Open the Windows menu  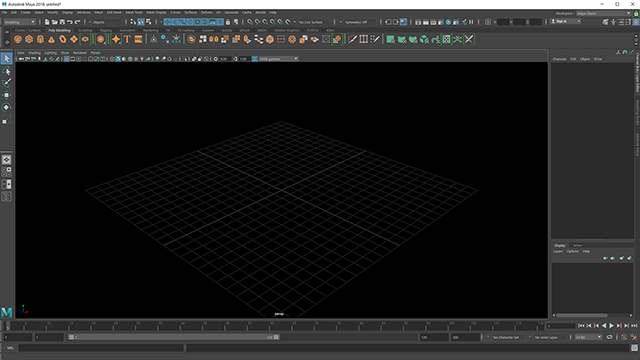tap(84, 13)
